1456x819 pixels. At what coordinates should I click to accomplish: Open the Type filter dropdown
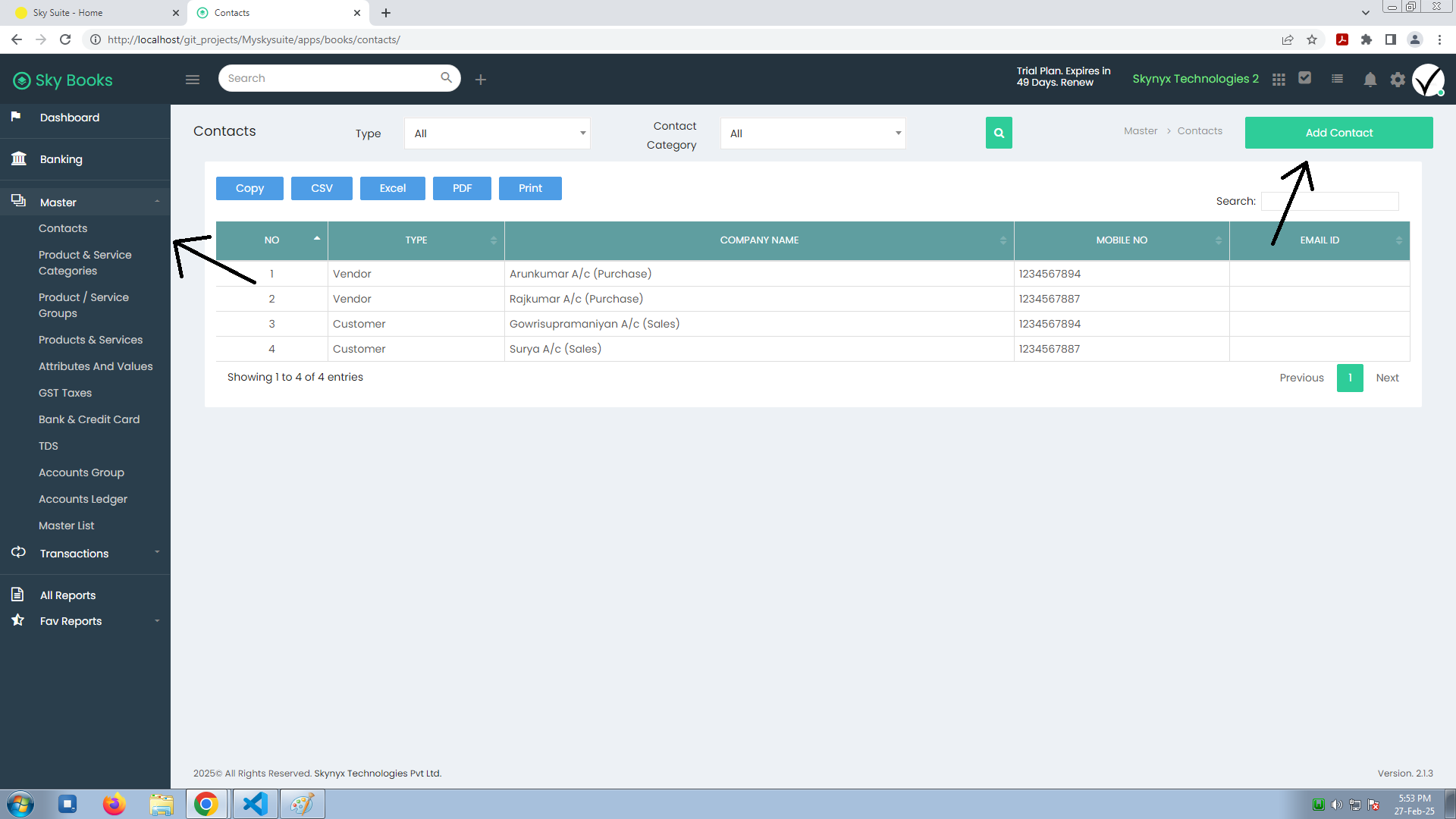(497, 133)
